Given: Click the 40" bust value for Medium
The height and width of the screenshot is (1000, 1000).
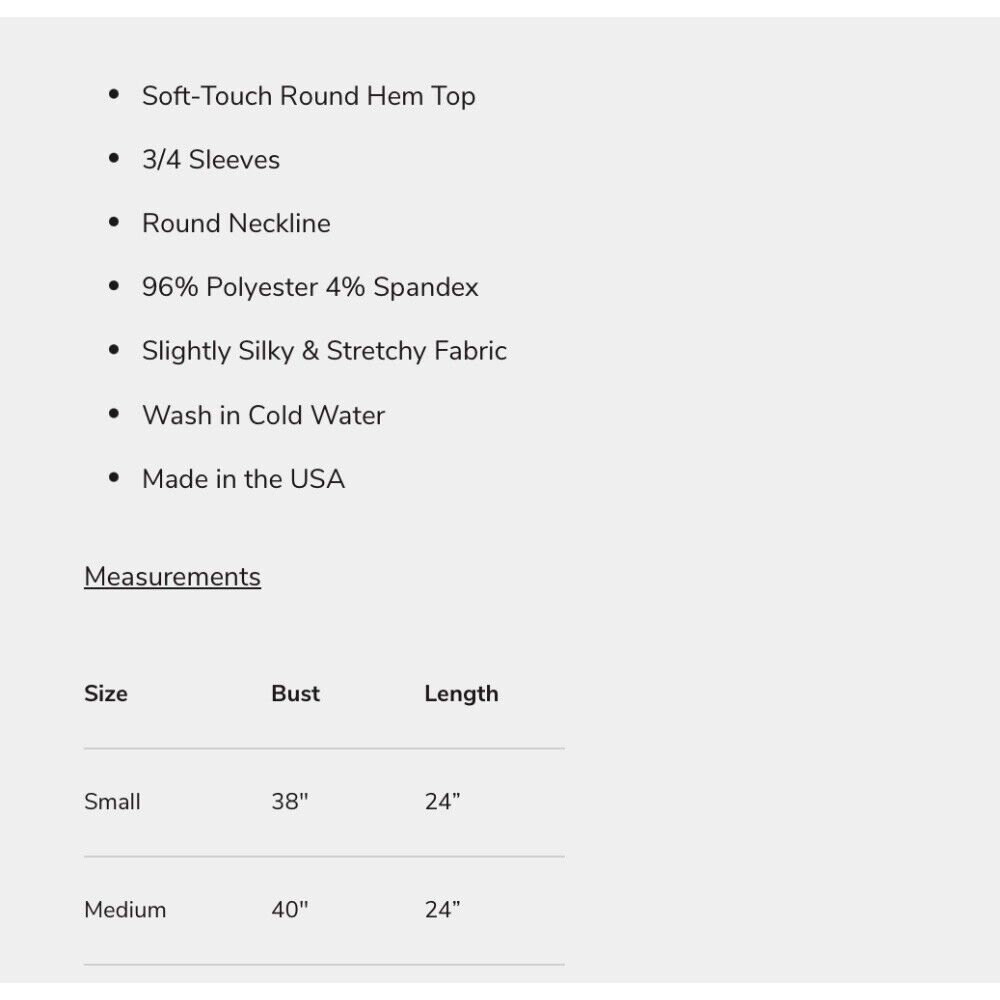Looking at the screenshot, I should (290, 909).
